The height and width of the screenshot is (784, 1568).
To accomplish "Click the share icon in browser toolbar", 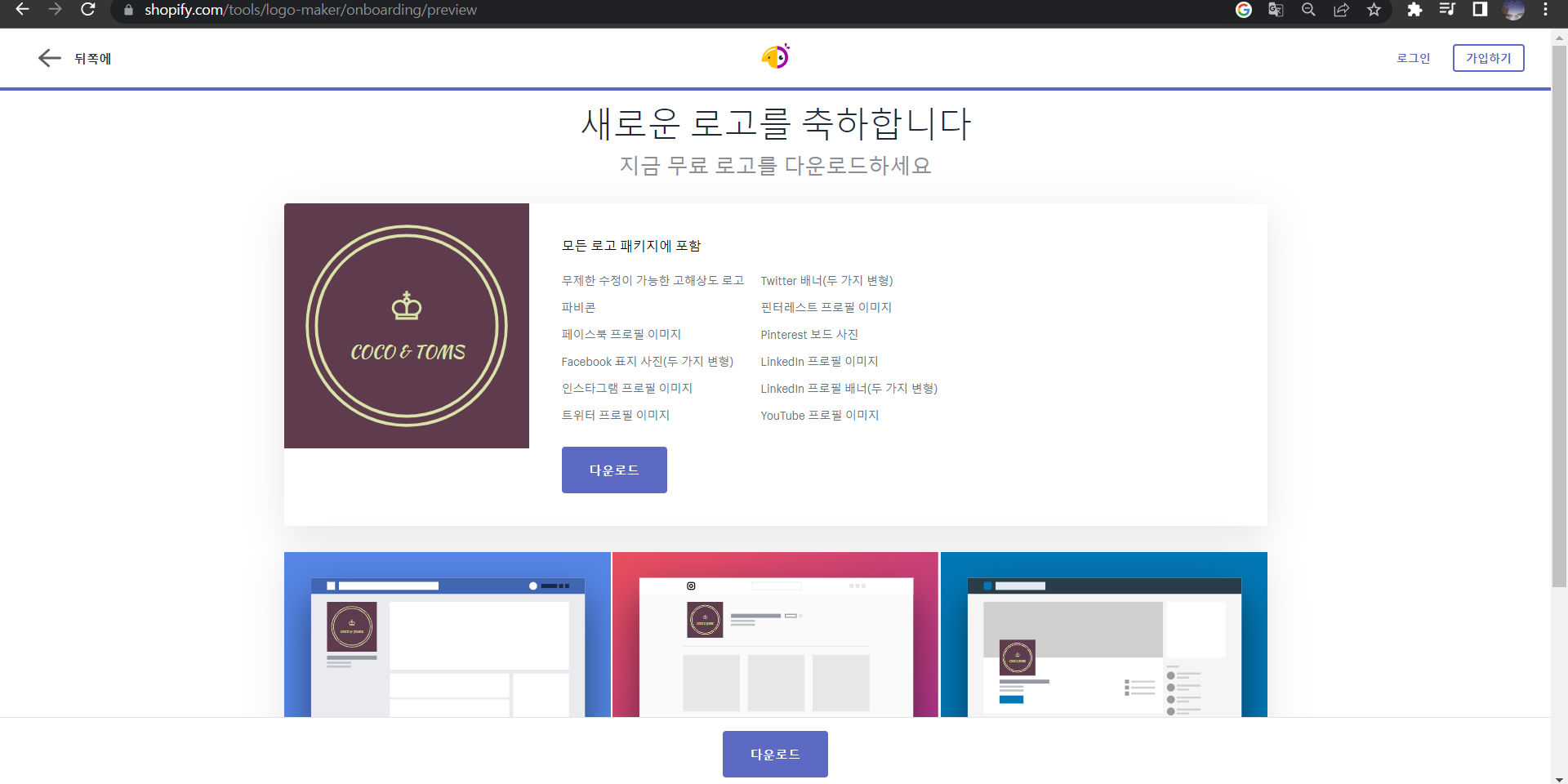I will tap(1342, 11).
